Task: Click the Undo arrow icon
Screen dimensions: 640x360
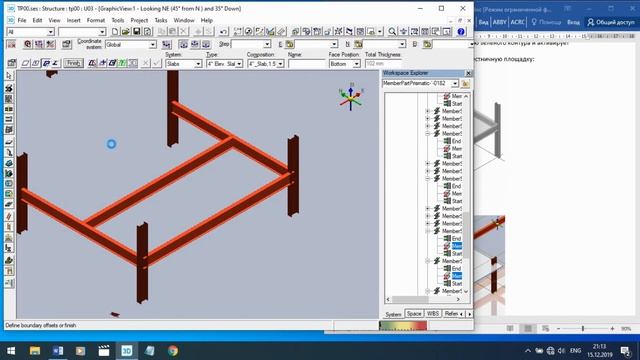Action: tap(223, 31)
